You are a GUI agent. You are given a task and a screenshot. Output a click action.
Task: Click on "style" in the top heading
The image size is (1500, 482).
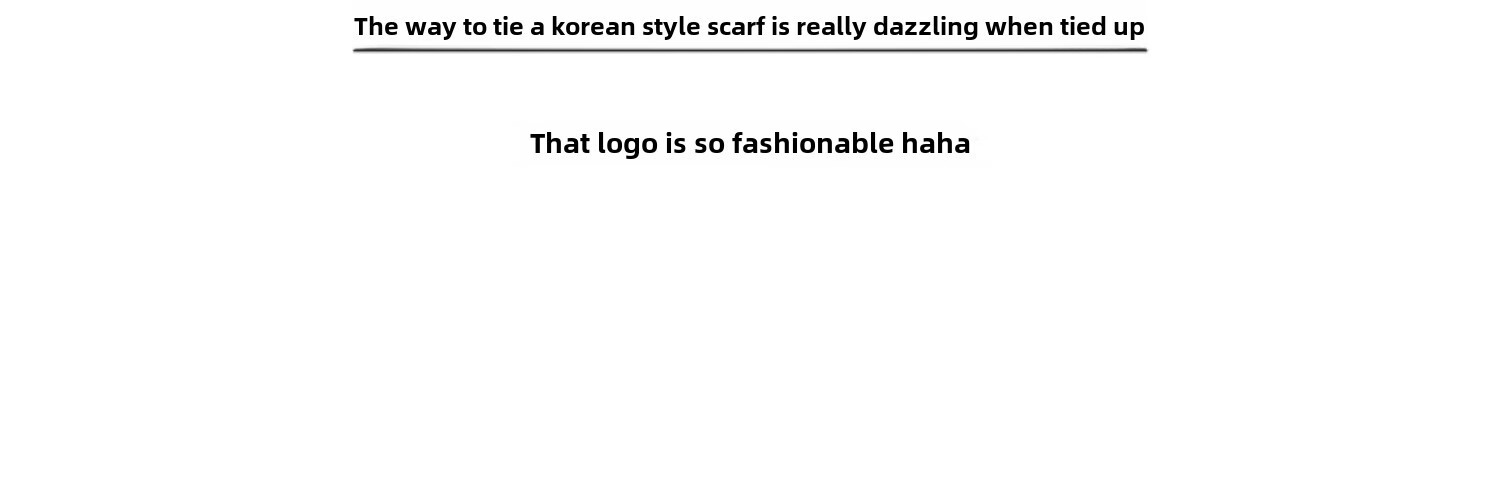671,27
